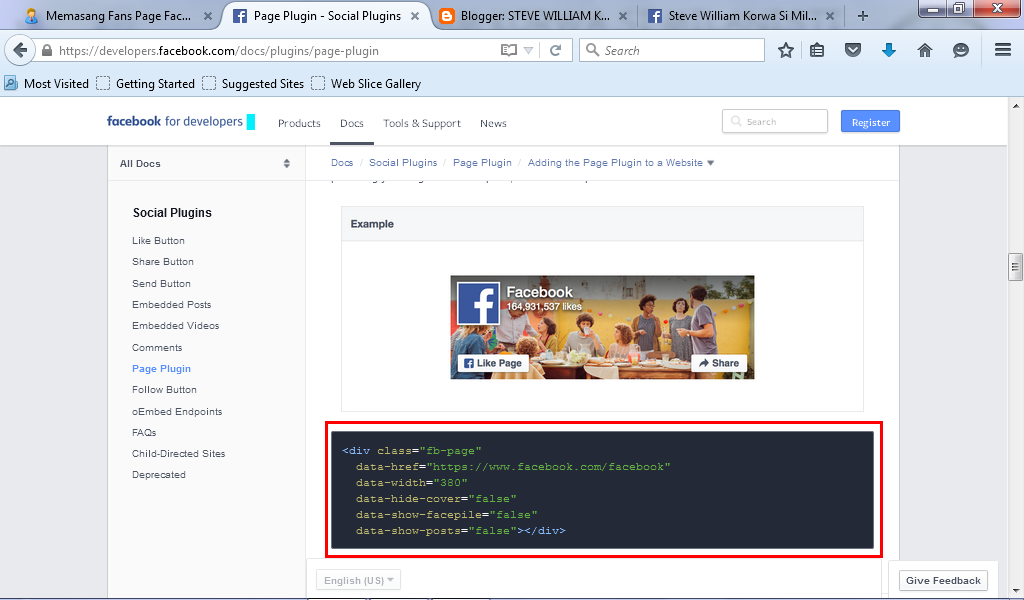Click the Facebook logo thumbnail in example
Image resolution: width=1024 pixels, height=600 pixels.
pos(479,304)
